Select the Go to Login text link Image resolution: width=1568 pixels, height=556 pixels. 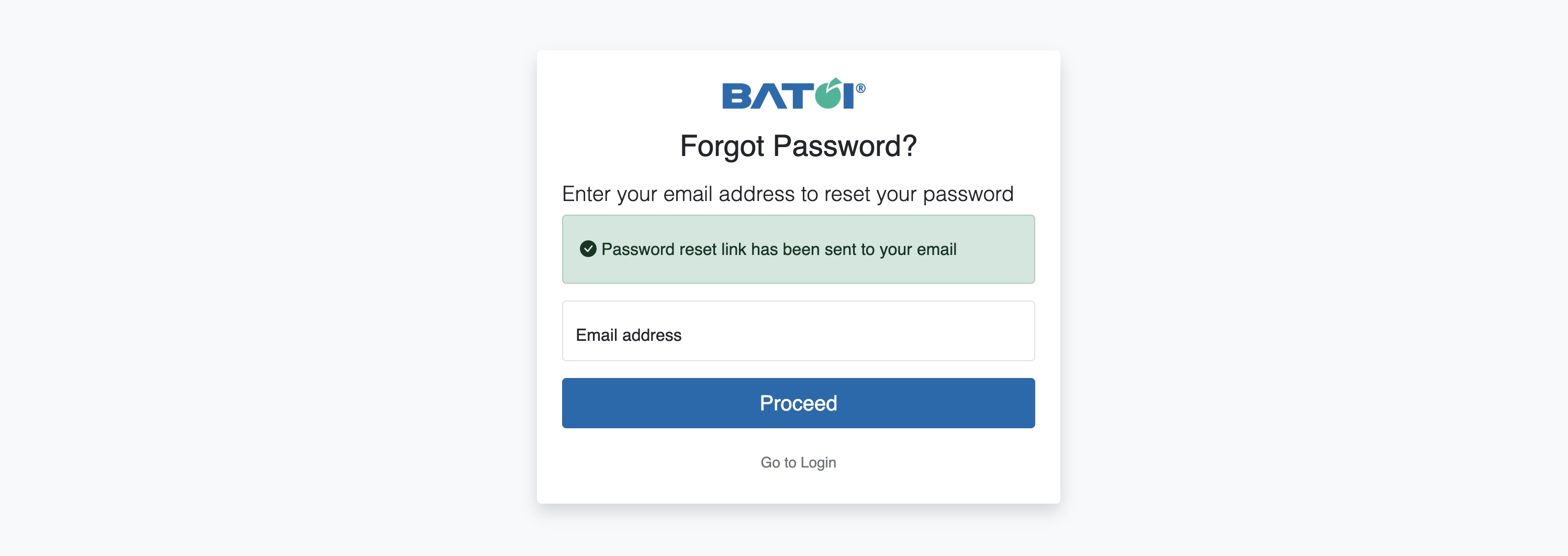pyautogui.click(x=798, y=462)
